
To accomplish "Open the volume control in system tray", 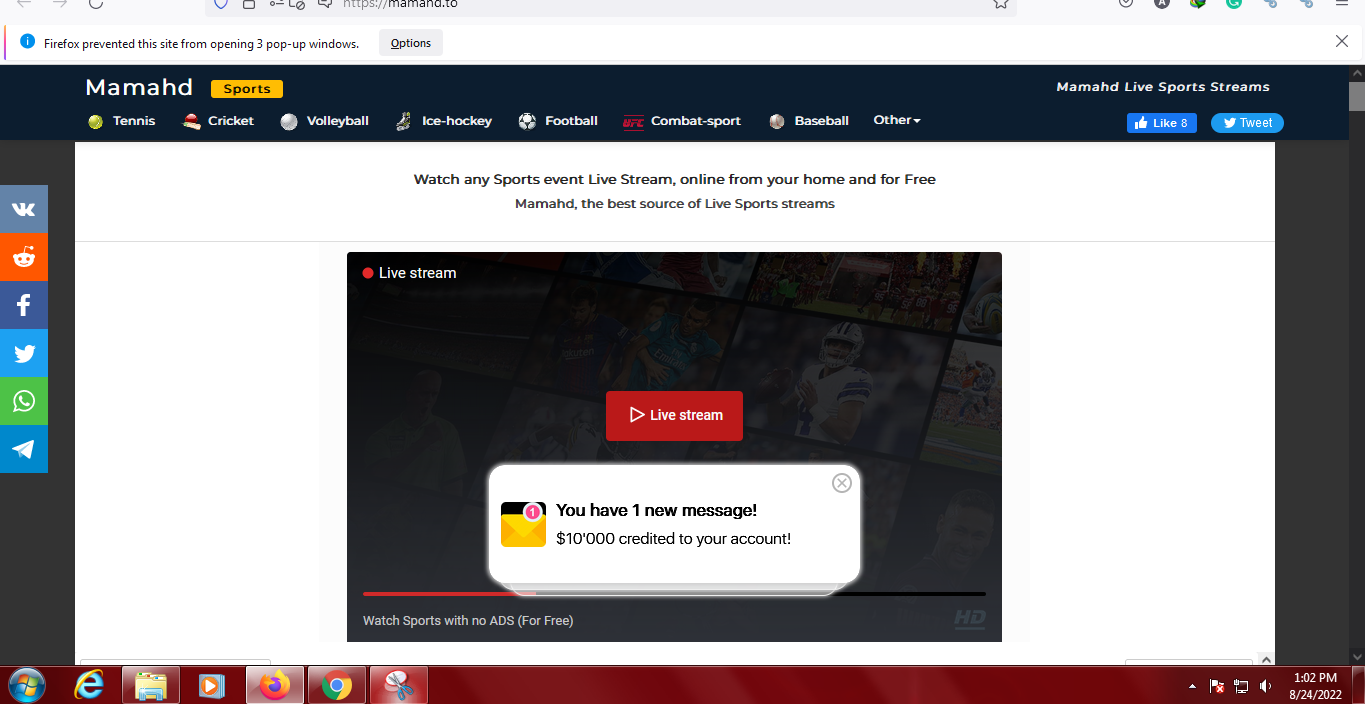I will [x=1266, y=686].
